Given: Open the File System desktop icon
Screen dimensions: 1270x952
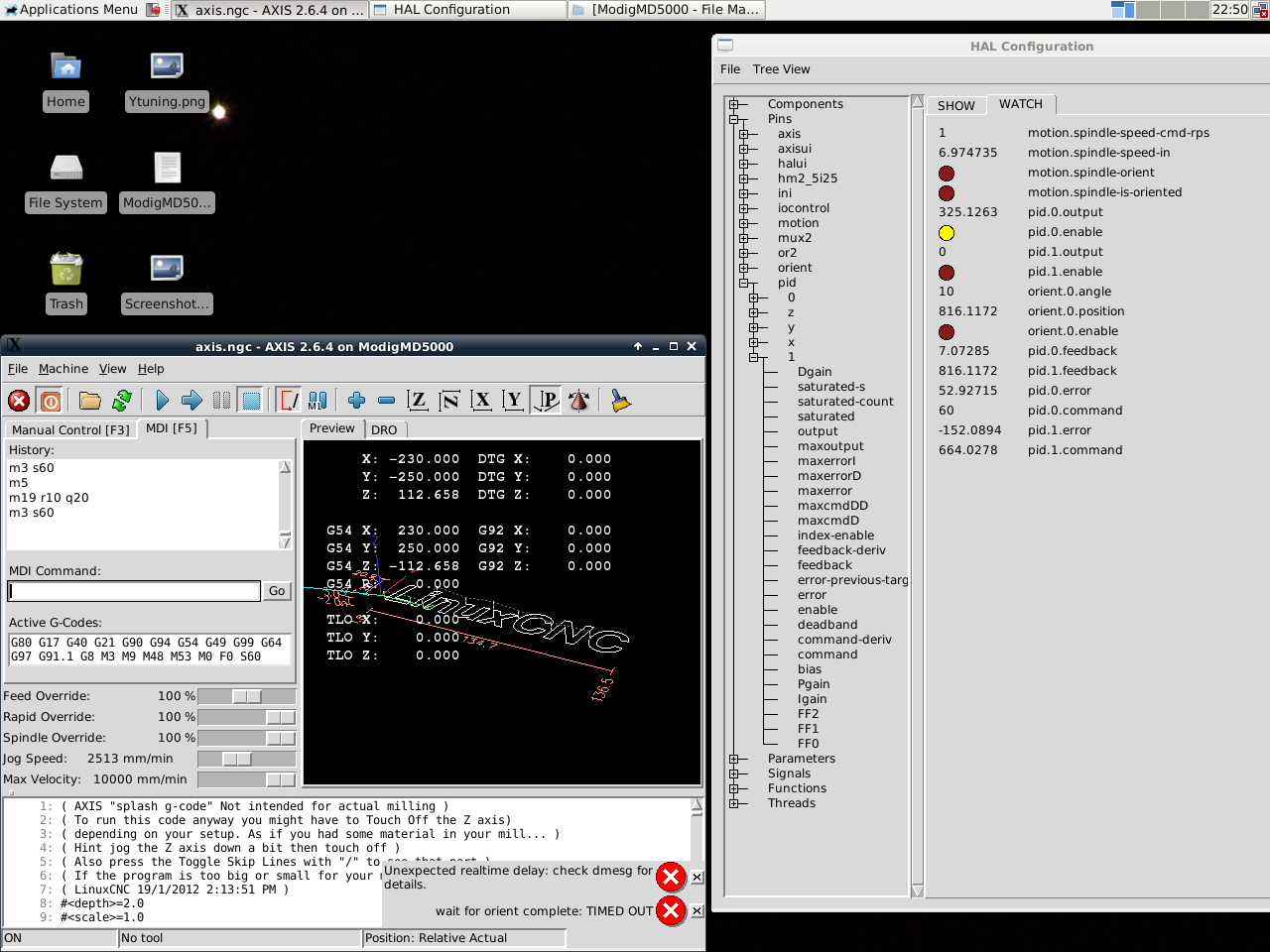Looking at the screenshot, I should 65,182.
